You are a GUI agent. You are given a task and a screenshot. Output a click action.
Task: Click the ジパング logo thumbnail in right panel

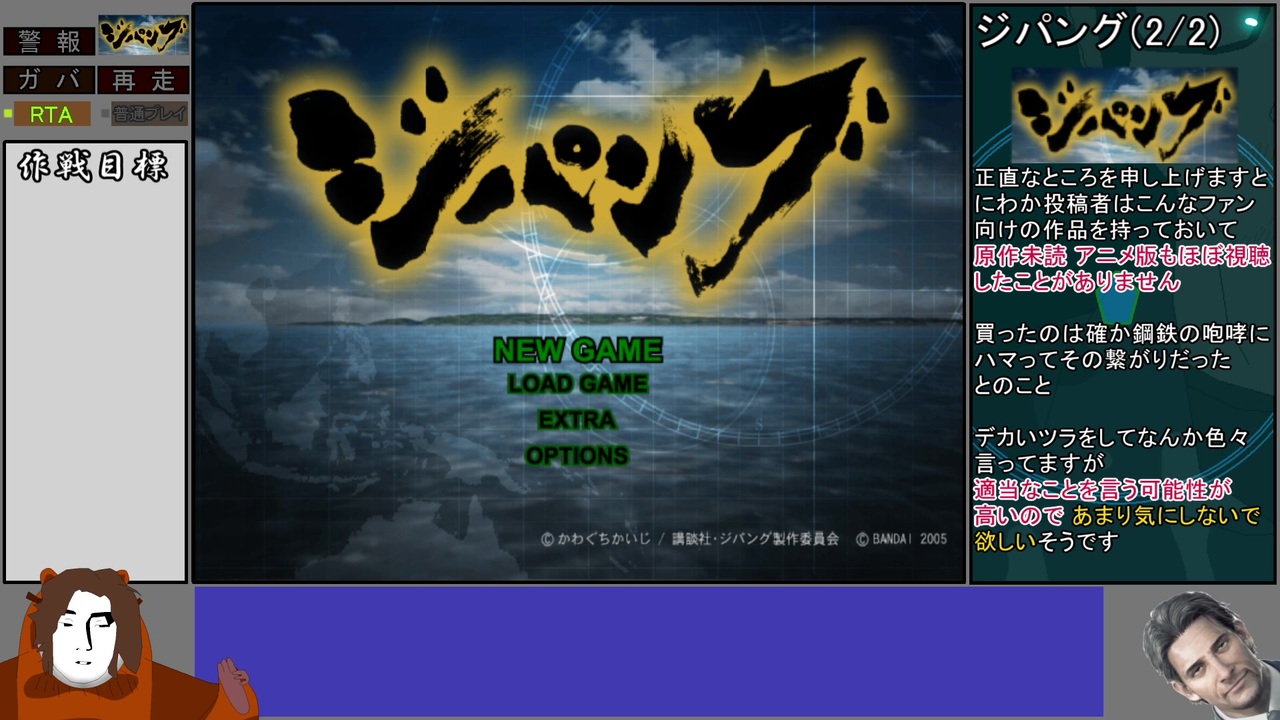pyautogui.click(x=1125, y=113)
